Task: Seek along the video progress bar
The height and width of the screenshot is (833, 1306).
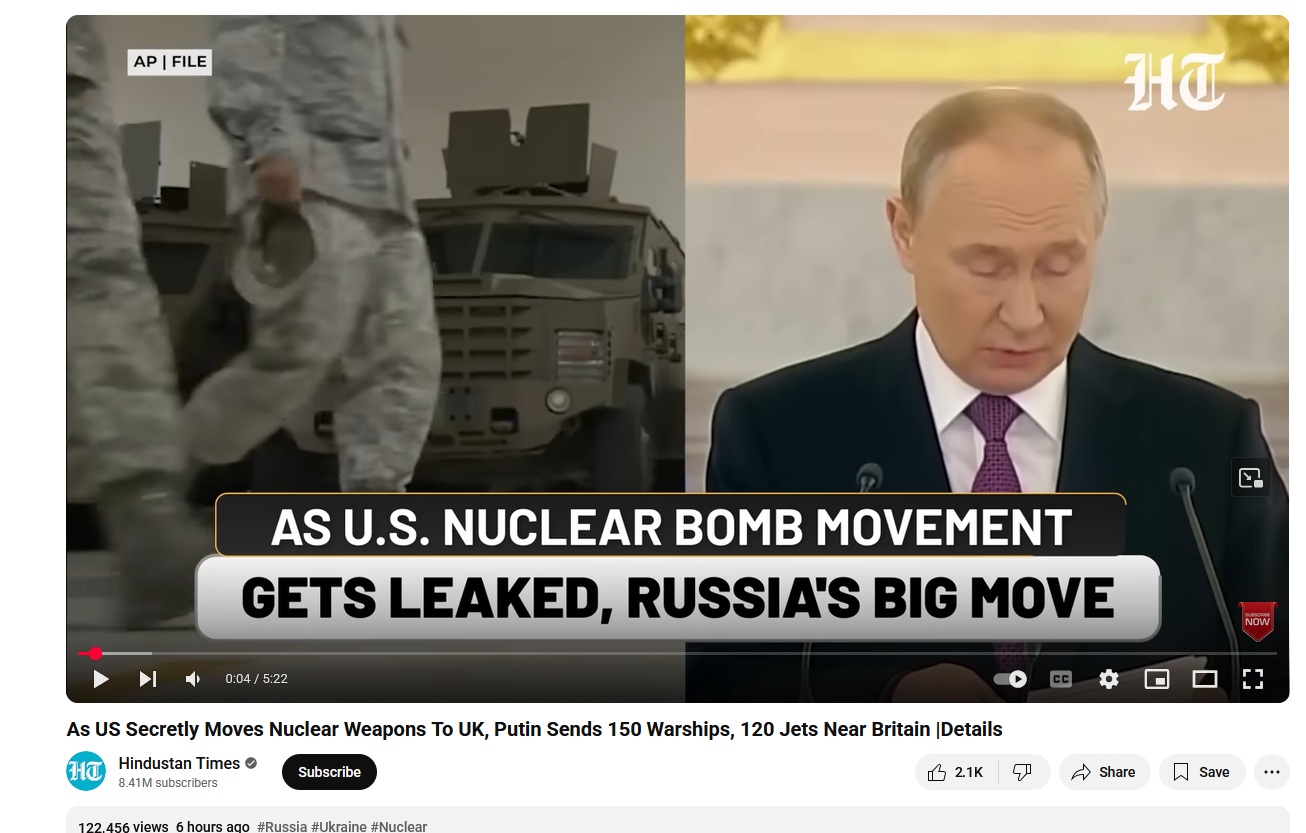Action: point(677,653)
